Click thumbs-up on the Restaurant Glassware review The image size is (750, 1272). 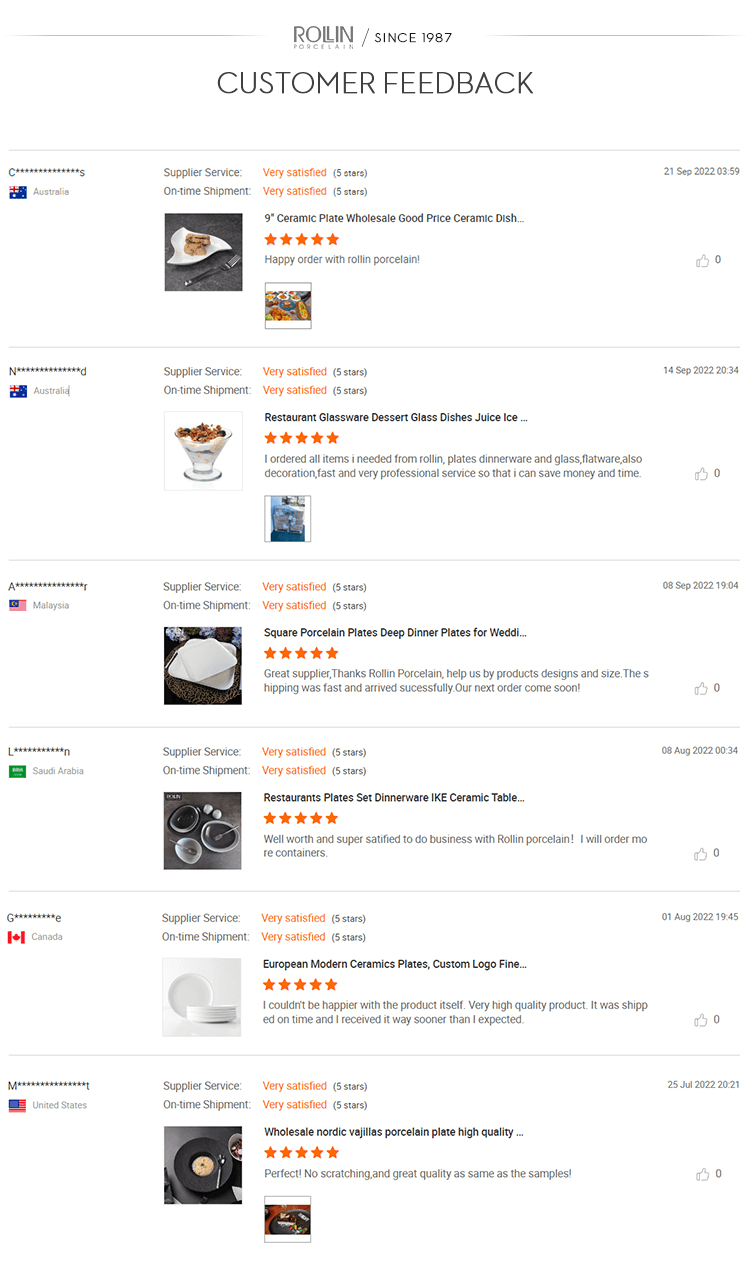coord(702,474)
